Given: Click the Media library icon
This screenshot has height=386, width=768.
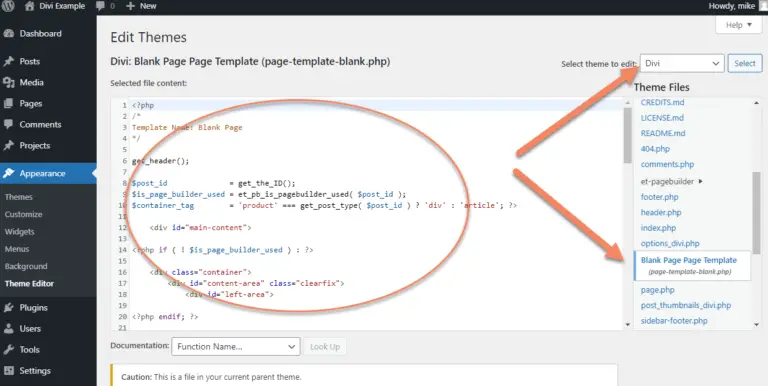Looking at the screenshot, I should tap(8, 83).
